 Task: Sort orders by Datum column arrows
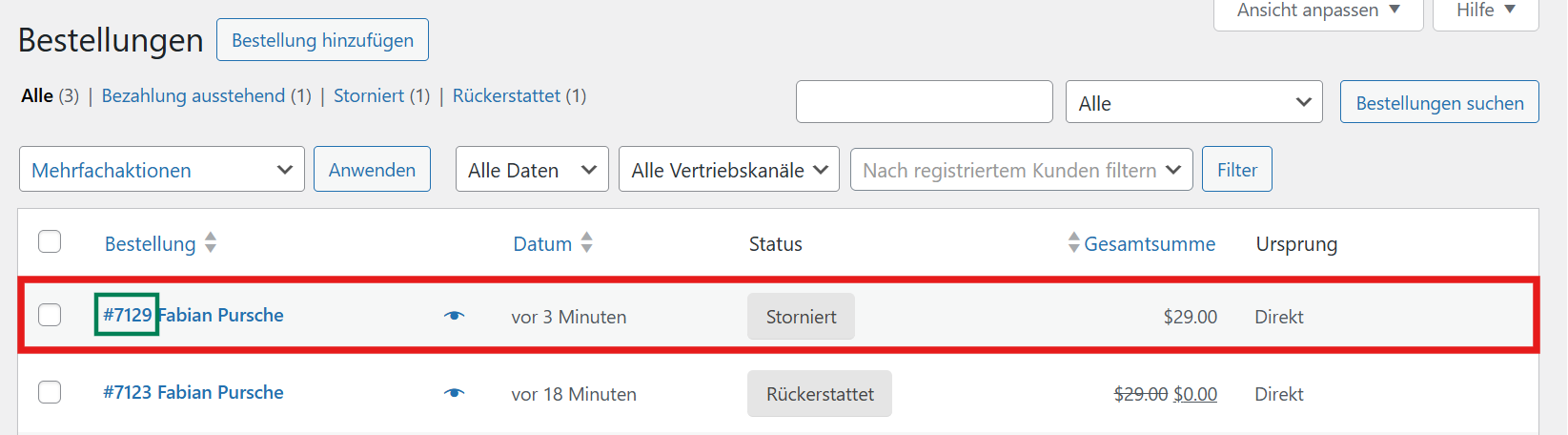[x=587, y=243]
